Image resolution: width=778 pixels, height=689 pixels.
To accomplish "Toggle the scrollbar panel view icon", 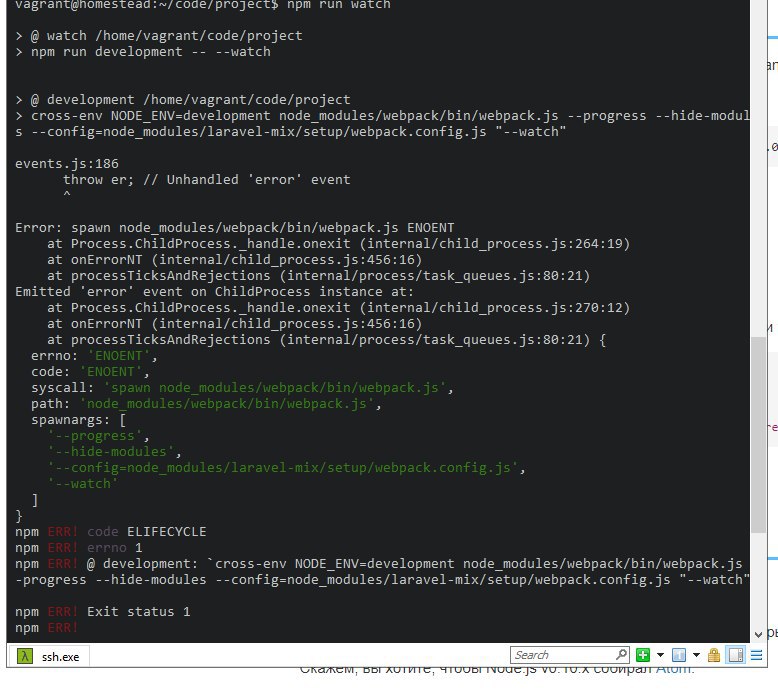I will point(736,655).
